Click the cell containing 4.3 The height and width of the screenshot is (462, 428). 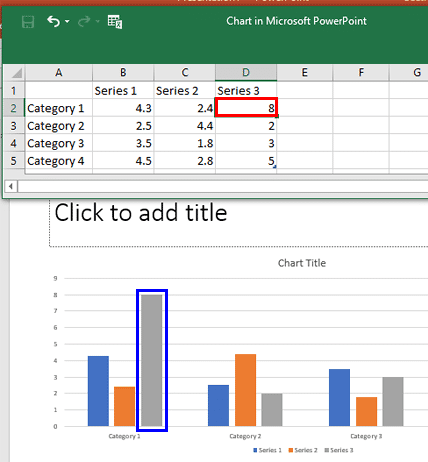(123, 108)
